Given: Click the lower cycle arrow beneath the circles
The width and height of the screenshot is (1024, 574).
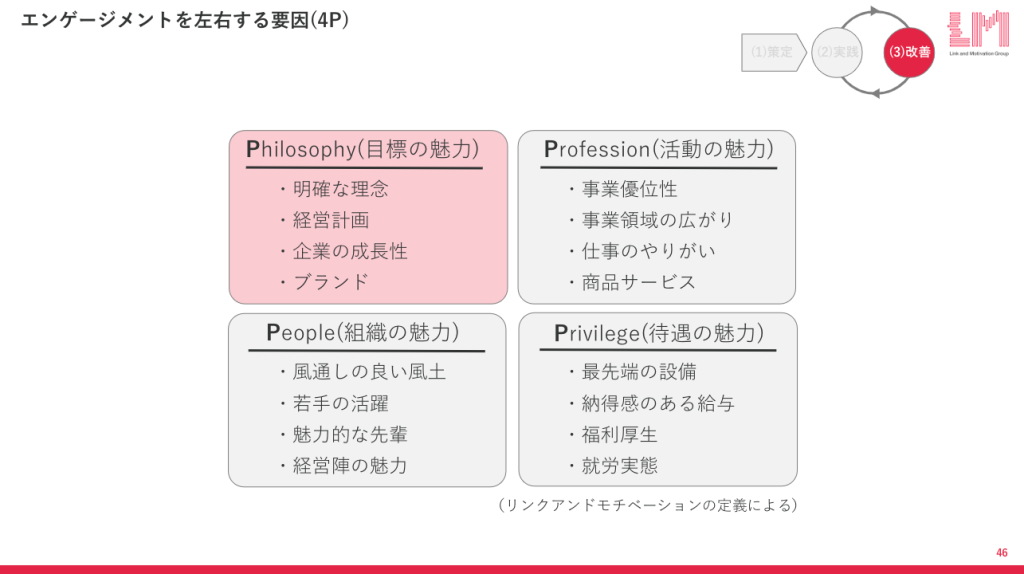Looking at the screenshot, I should 873,88.
